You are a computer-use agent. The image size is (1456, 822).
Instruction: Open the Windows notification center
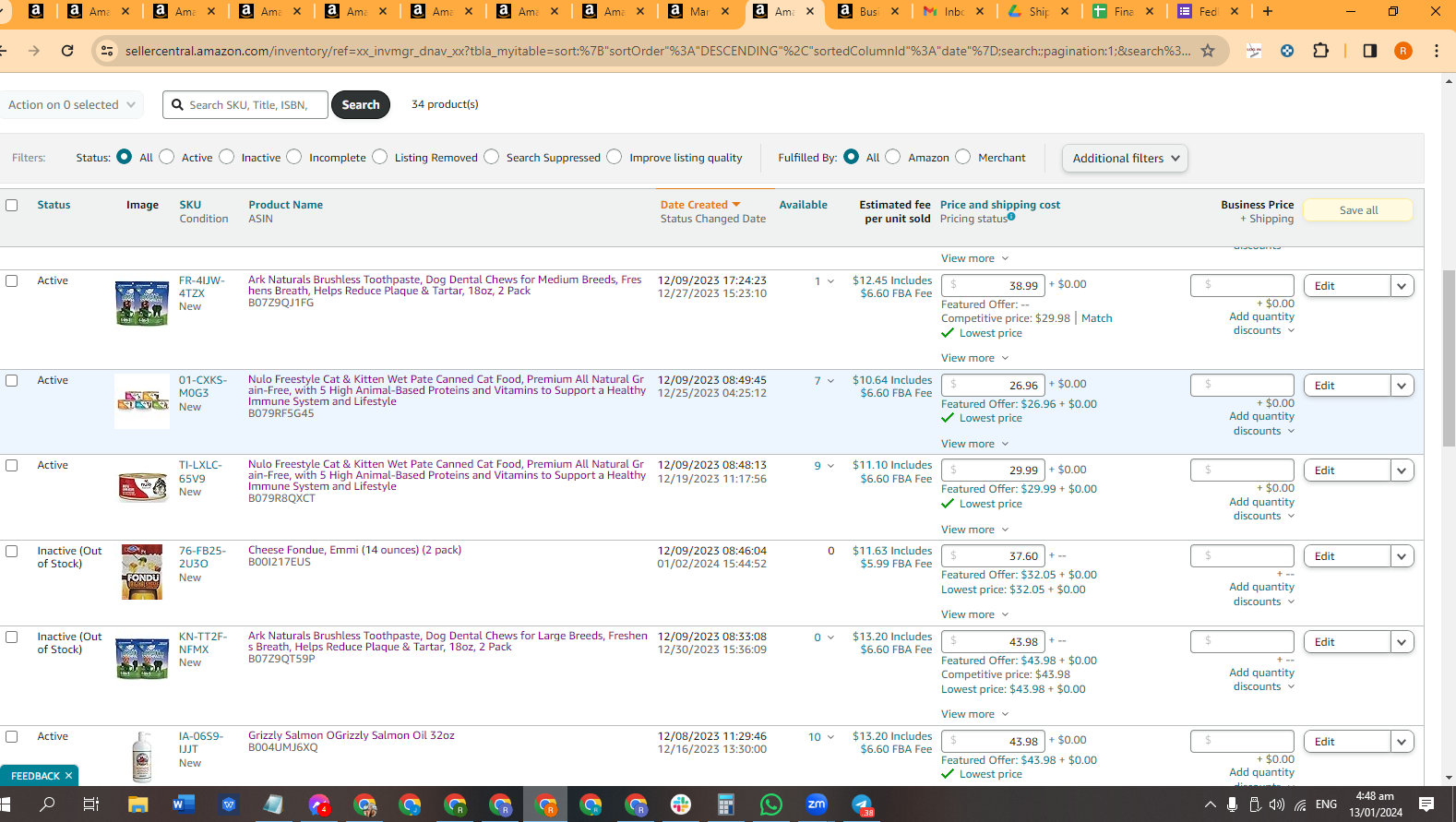(x=1426, y=804)
